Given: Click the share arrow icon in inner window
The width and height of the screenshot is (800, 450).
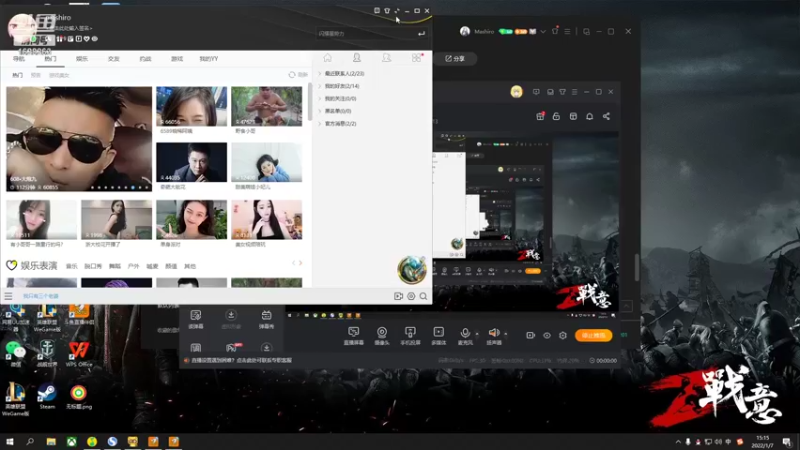Looking at the screenshot, I should click(x=606, y=116).
